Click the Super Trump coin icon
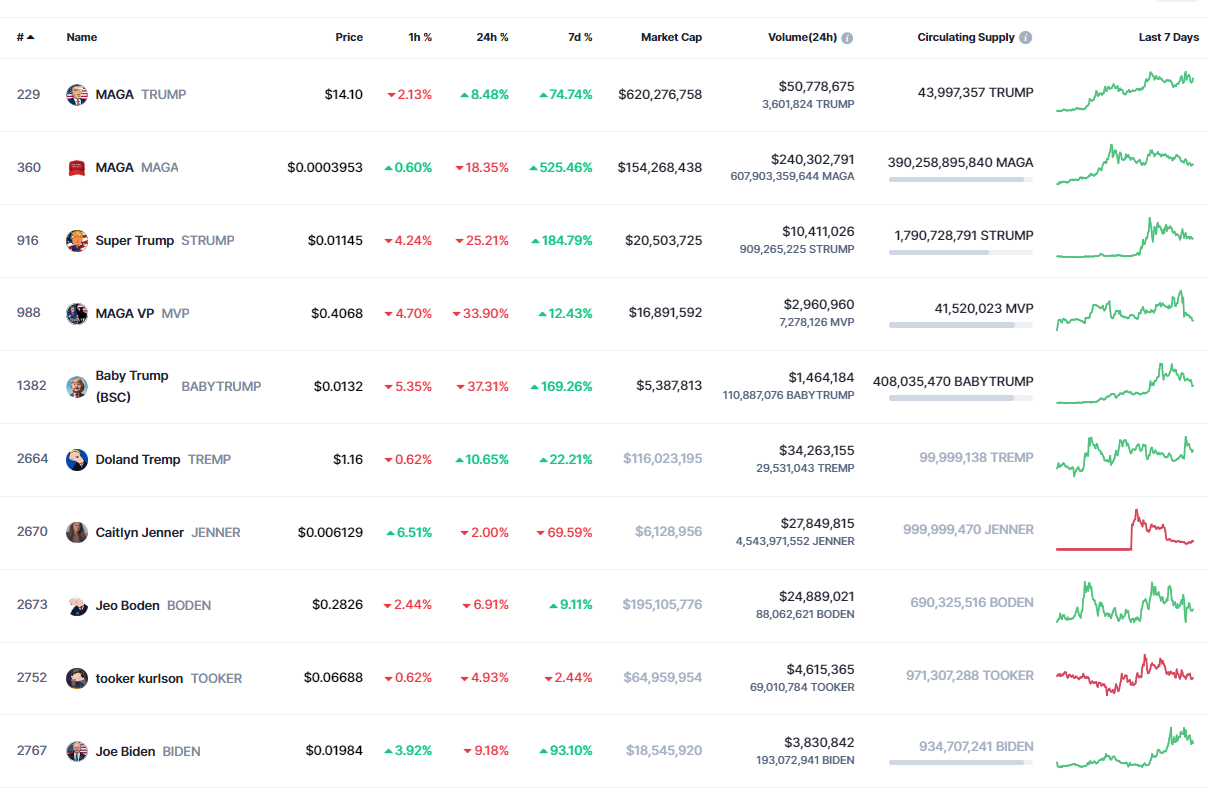This screenshot has width=1229, height=796. tap(77, 241)
